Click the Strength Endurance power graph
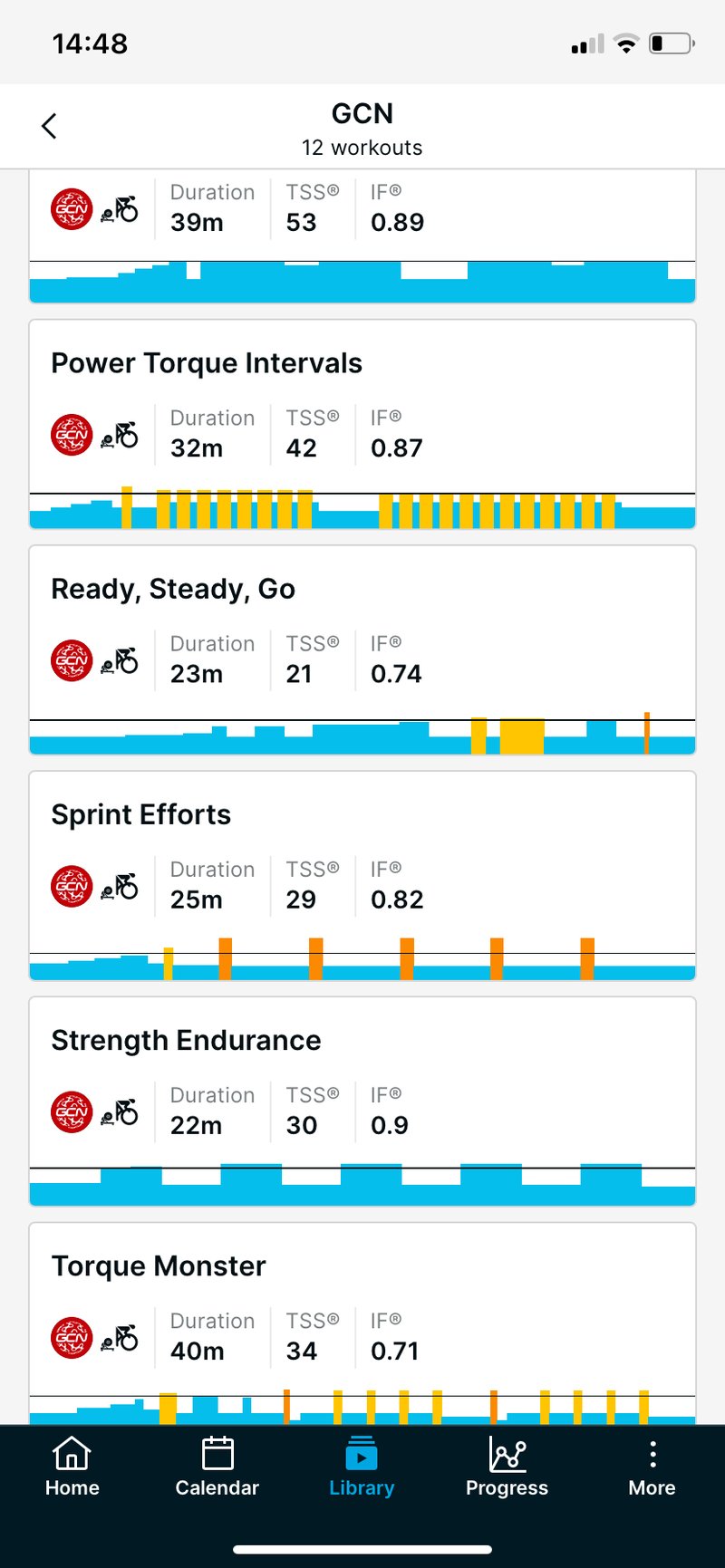Viewport: 725px width, 1568px height. pyautogui.click(x=362, y=1185)
